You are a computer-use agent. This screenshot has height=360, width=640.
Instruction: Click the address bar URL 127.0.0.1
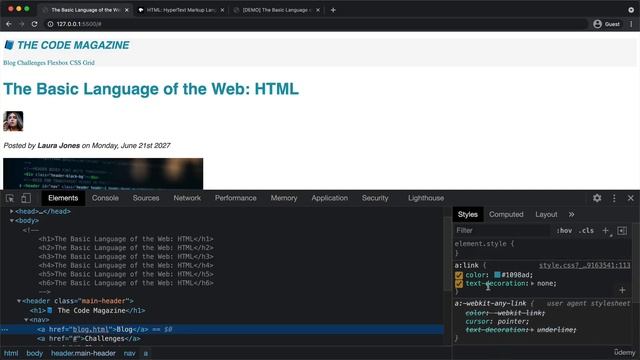click(79, 24)
